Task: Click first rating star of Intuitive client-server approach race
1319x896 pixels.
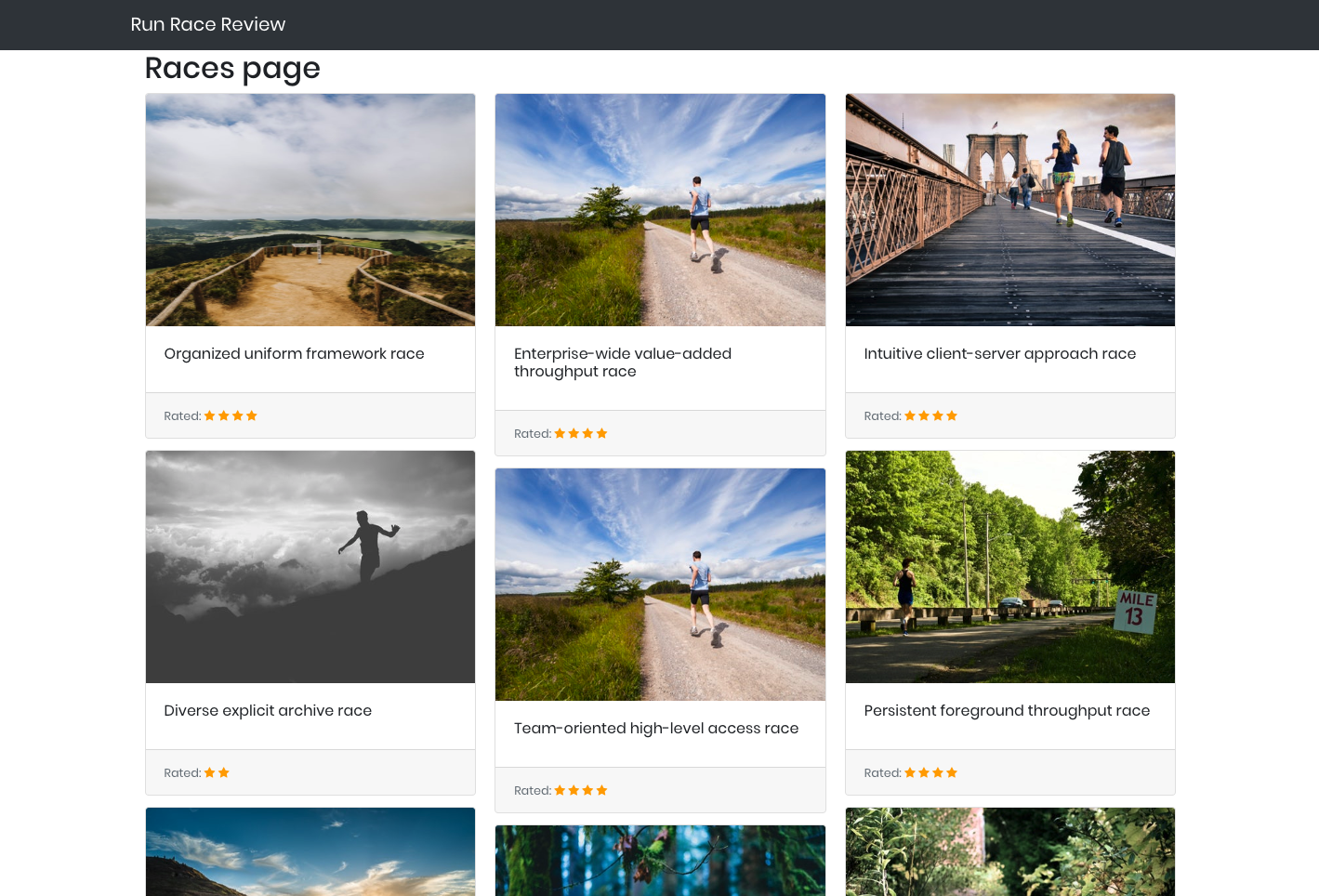Action: 910,415
